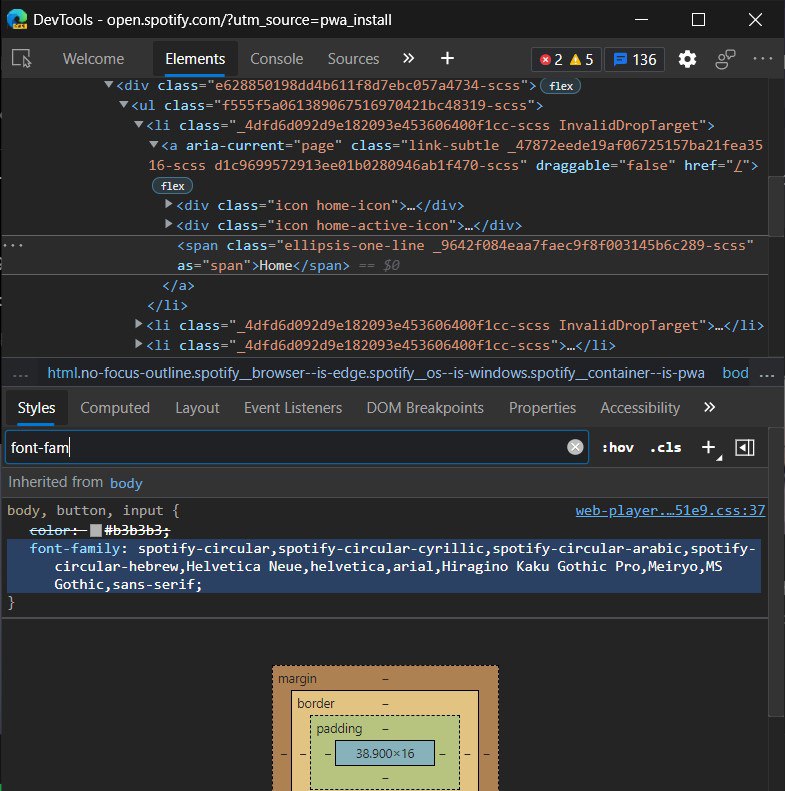Add a new style rule
The width and height of the screenshot is (785, 791).
pyautogui.click(x=708, y=447)
